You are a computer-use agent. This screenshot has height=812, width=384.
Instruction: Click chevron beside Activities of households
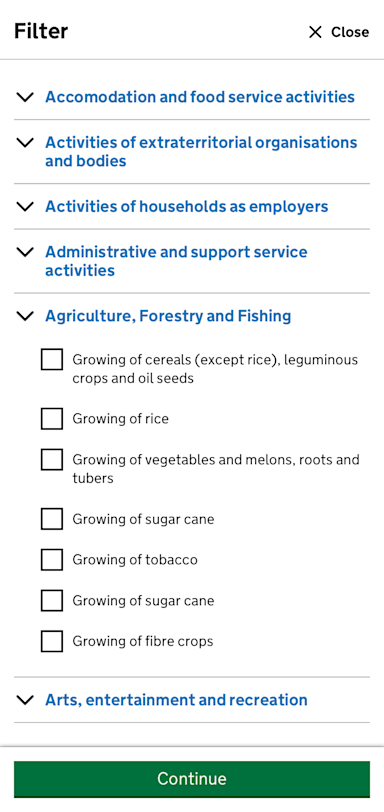click(x=25, y=206)
